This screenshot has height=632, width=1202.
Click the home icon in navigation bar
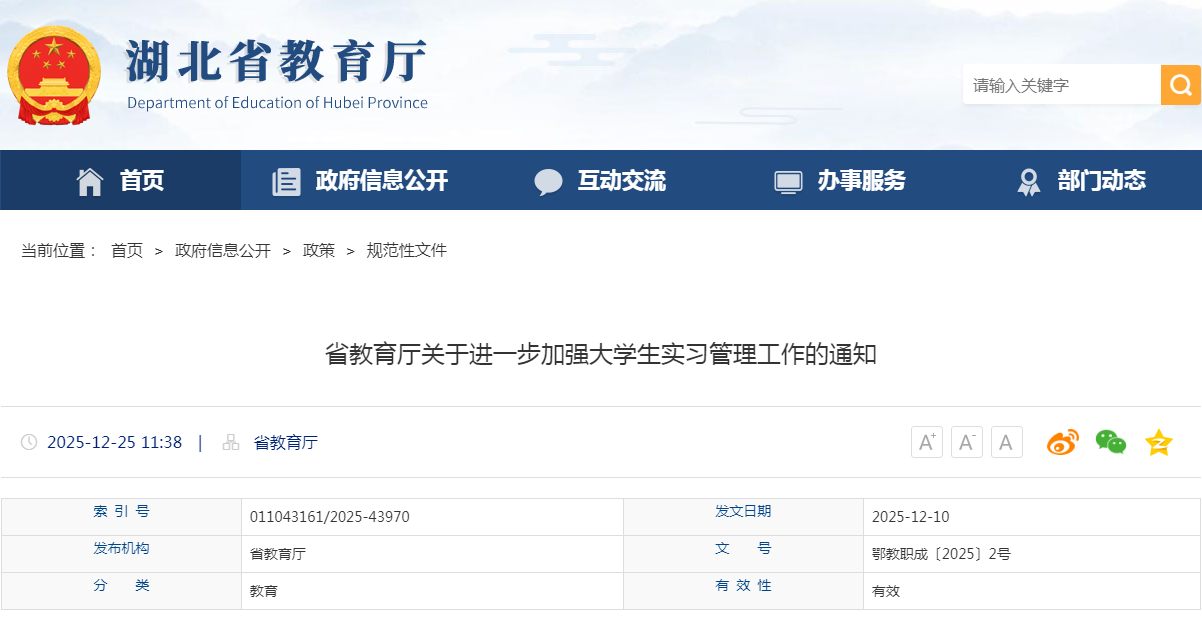coord(90,181)
